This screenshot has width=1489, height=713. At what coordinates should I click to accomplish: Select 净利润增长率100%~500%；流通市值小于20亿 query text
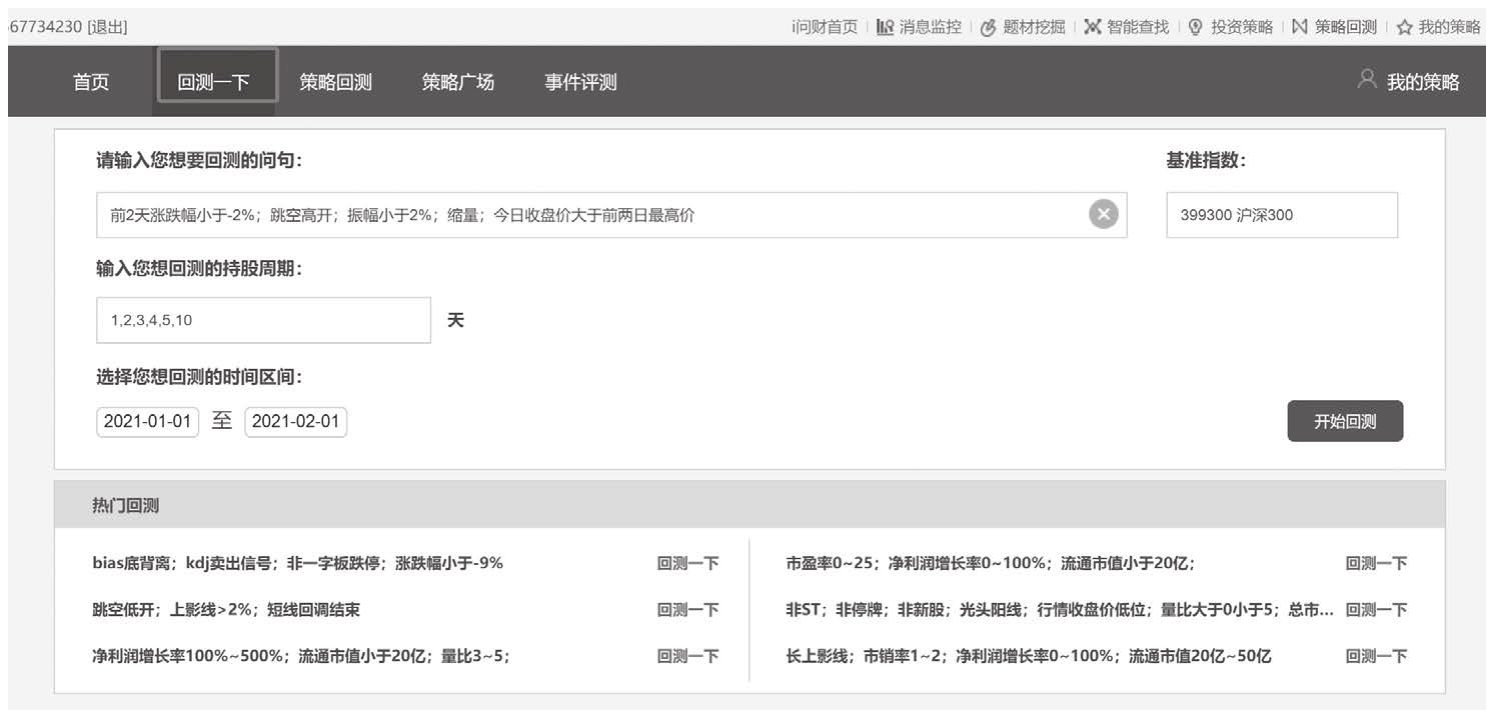(x=301, y=657)
